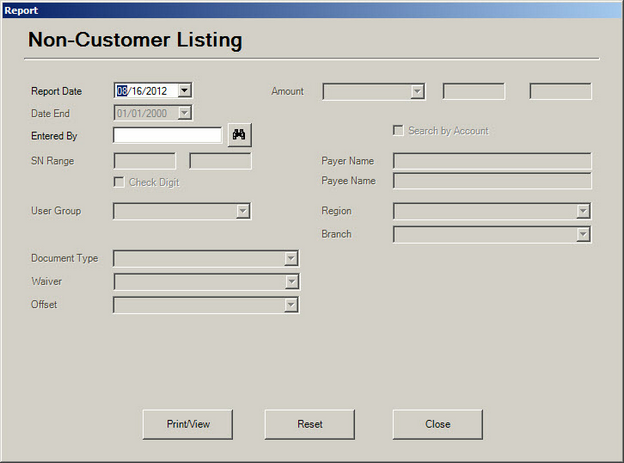Viewport: 624px width, 463px height.
Task: Open the Date End dropdown arrow
Action: click(184, 113)
